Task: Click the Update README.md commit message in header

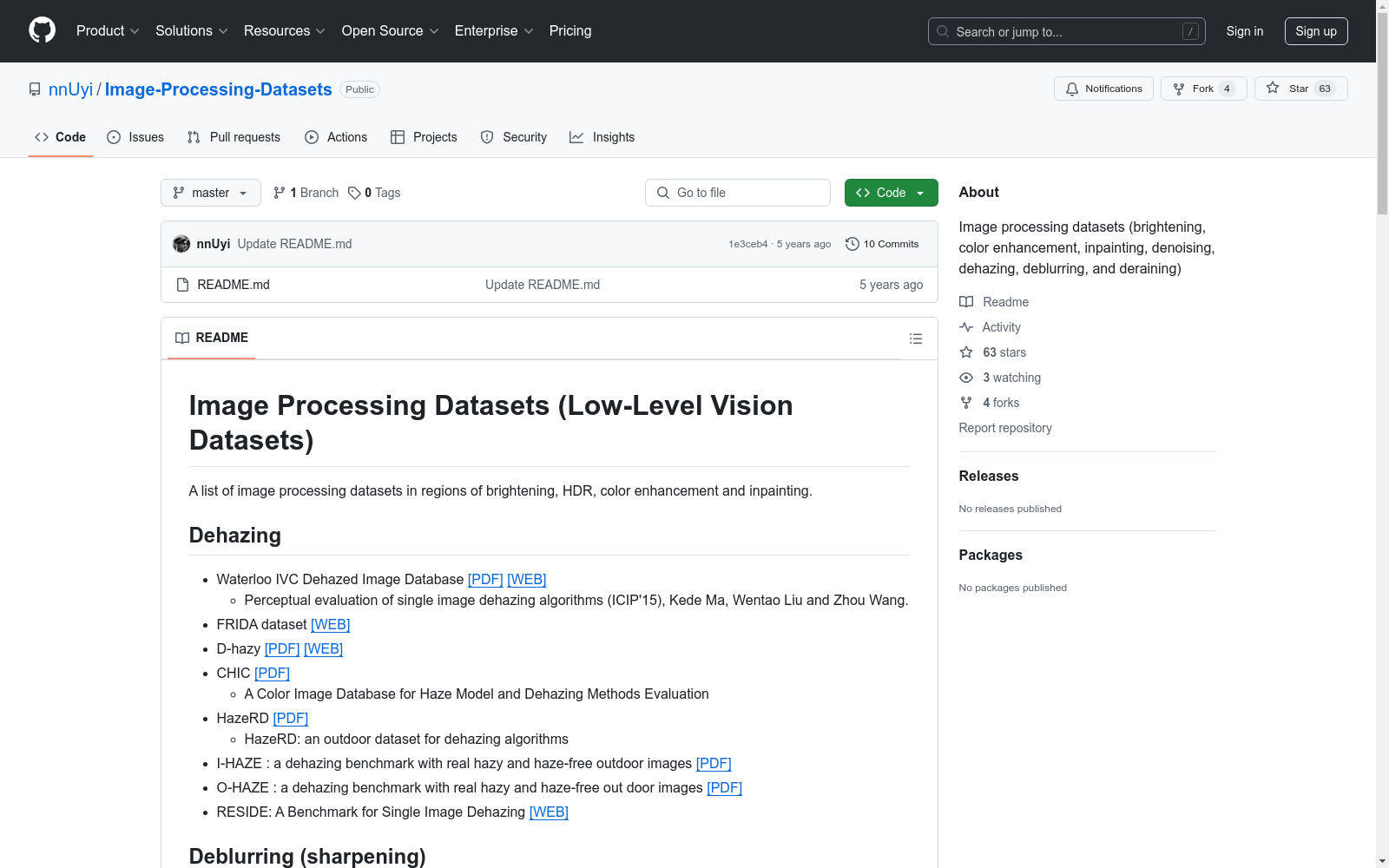Action: coord(294,244)
